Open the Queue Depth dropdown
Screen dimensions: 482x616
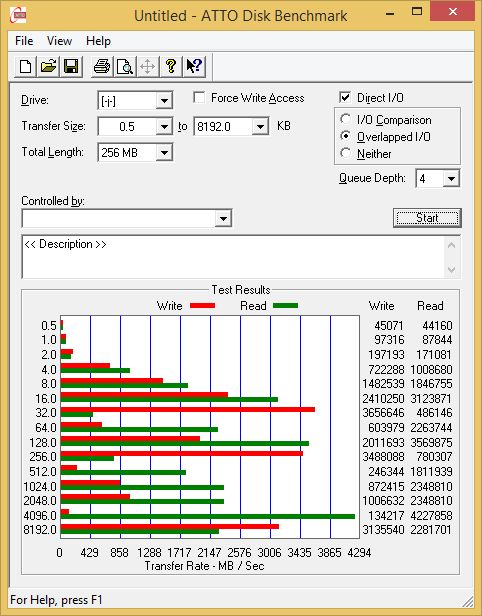(451, 179)
